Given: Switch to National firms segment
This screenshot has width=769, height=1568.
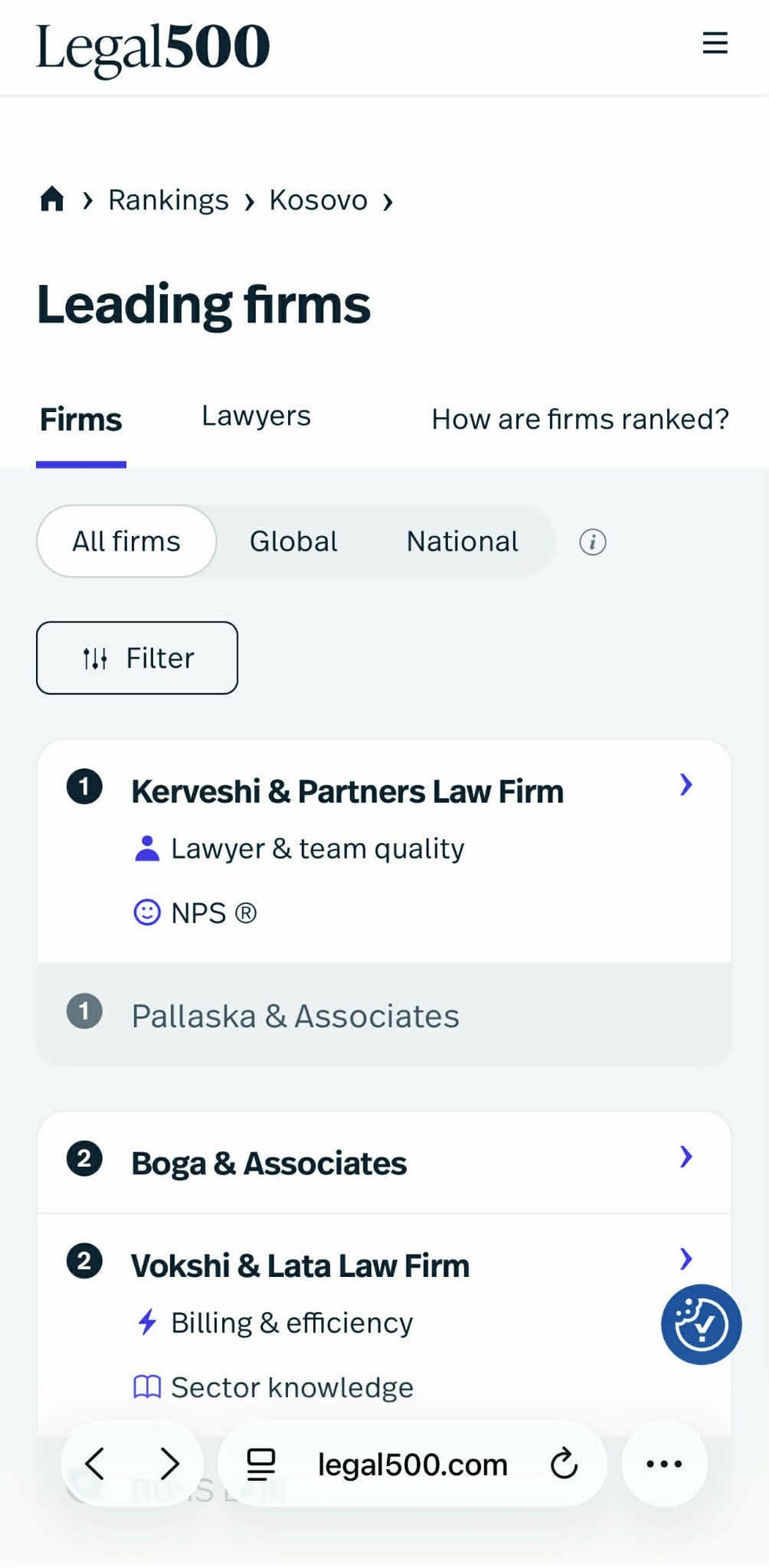Looking at the screenshot, I should tap(462, 542).
